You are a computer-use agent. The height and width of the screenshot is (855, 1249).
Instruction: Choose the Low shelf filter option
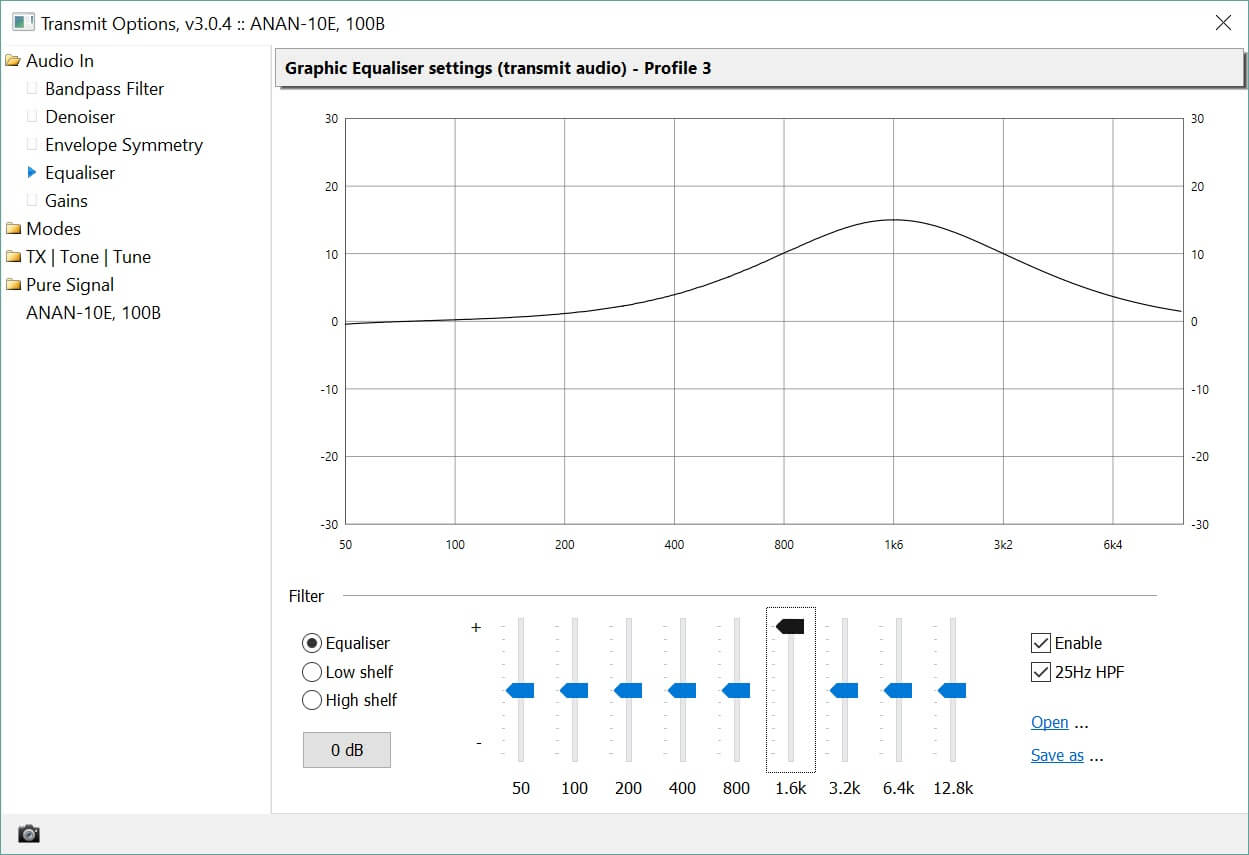(x=312, y=672)
